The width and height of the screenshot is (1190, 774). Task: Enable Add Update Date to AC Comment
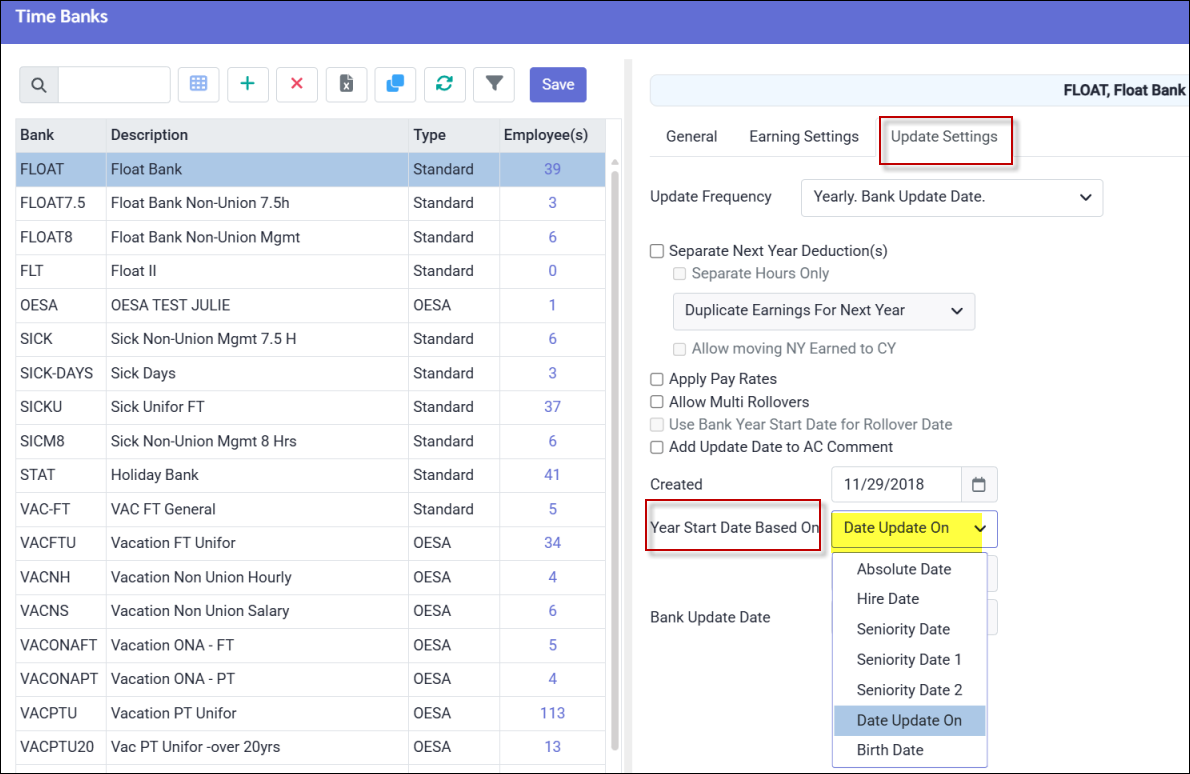coord(657,448)
